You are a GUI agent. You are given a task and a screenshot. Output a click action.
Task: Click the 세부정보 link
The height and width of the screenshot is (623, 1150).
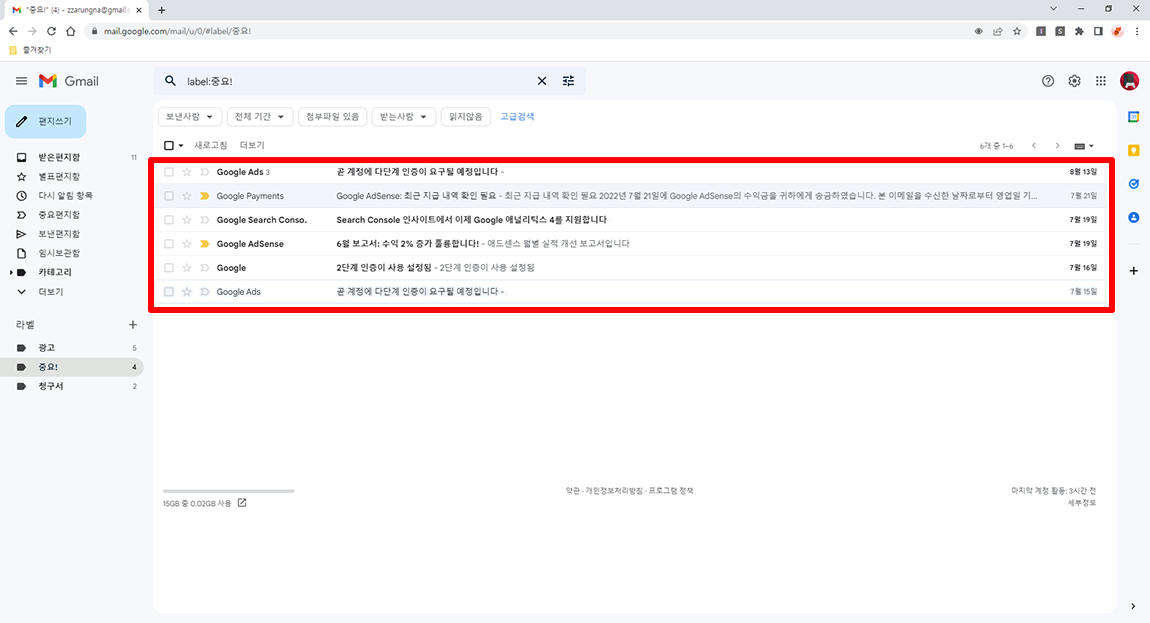[x=1082, y=503]
